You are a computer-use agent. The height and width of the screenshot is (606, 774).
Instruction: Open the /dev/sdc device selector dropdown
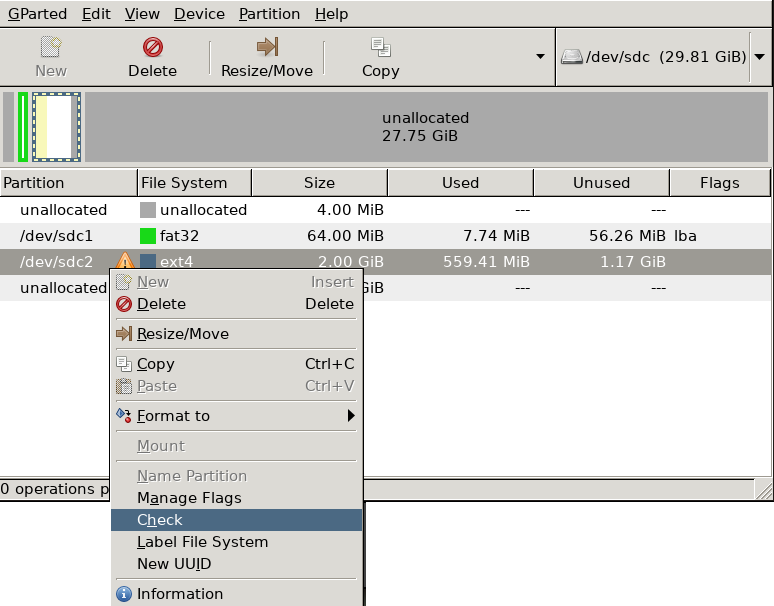point(760,57)
